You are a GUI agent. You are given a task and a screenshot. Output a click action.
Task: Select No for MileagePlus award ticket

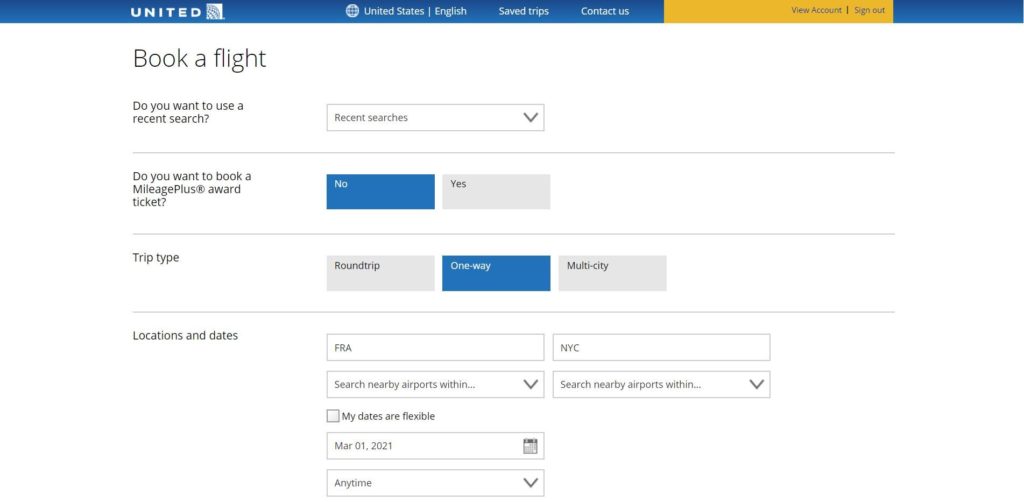tap(380, 191)
